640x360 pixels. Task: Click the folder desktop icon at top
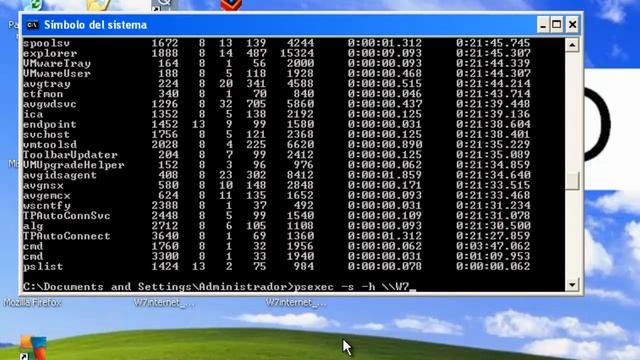pos(98,5)
